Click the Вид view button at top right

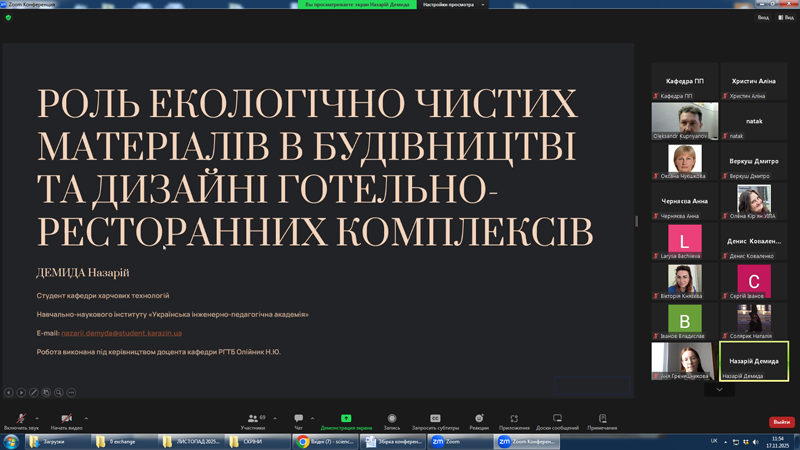[x=762, y=17]
